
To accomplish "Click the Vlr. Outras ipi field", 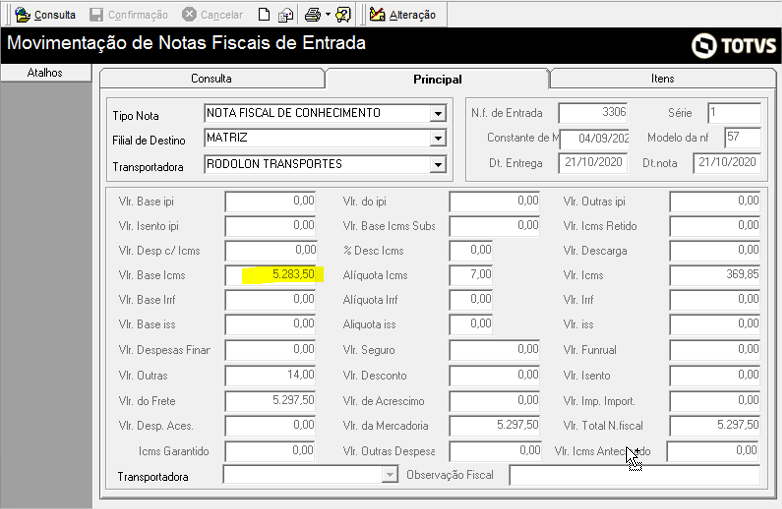I will coord(715,201).
